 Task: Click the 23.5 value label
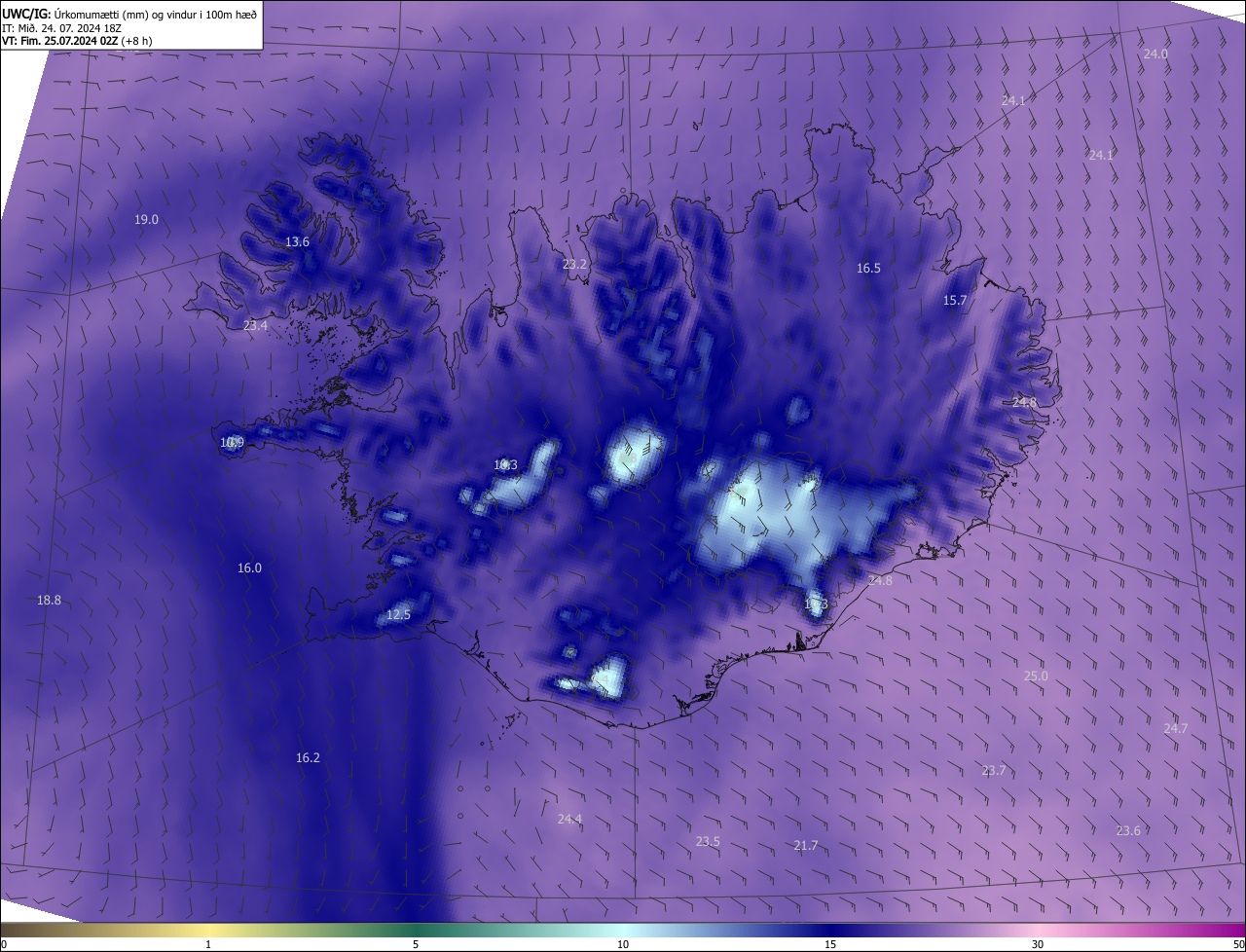pos(708,842)
